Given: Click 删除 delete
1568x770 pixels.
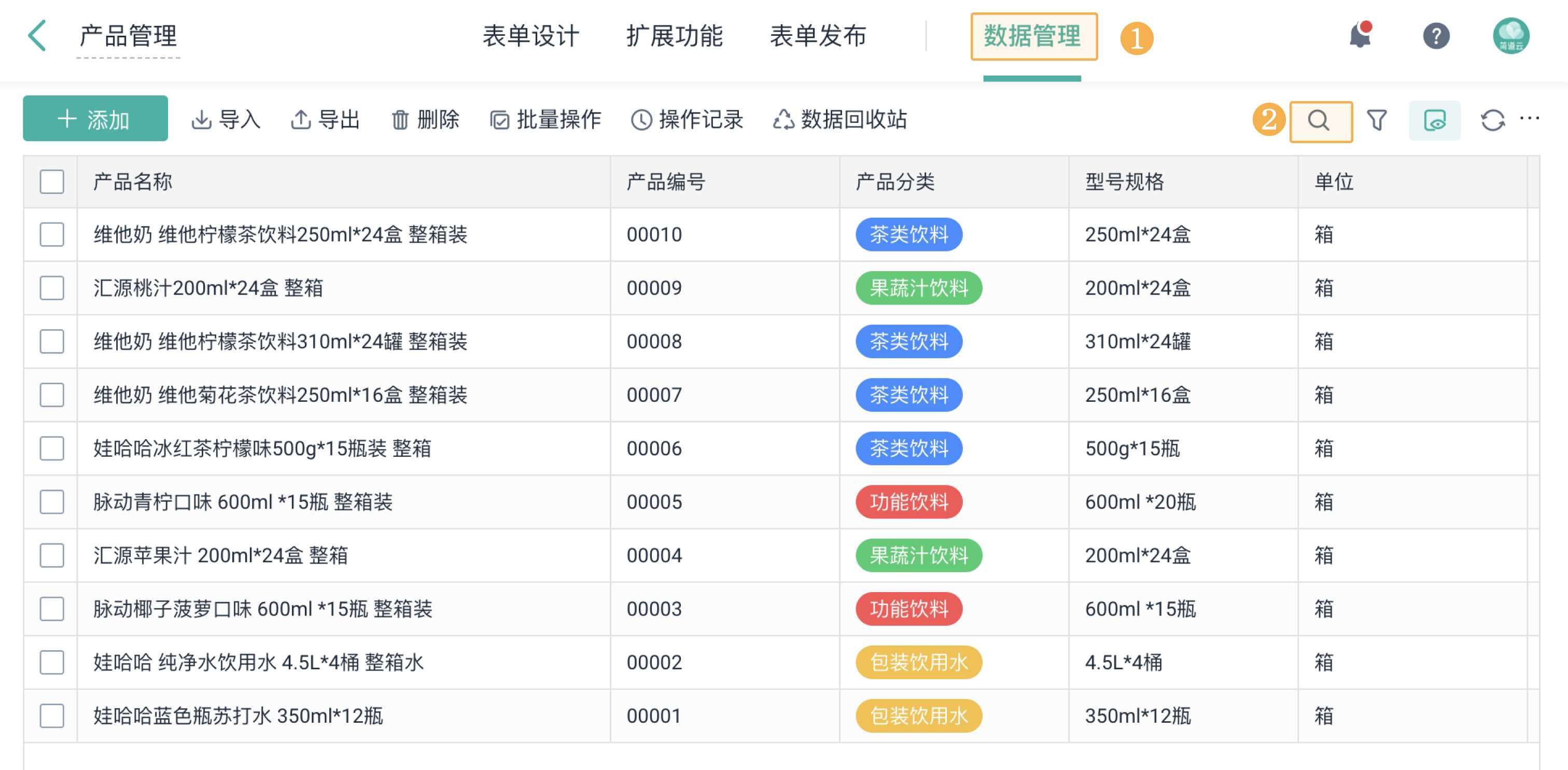Looking at the screenshot, I should click(425, 120).
